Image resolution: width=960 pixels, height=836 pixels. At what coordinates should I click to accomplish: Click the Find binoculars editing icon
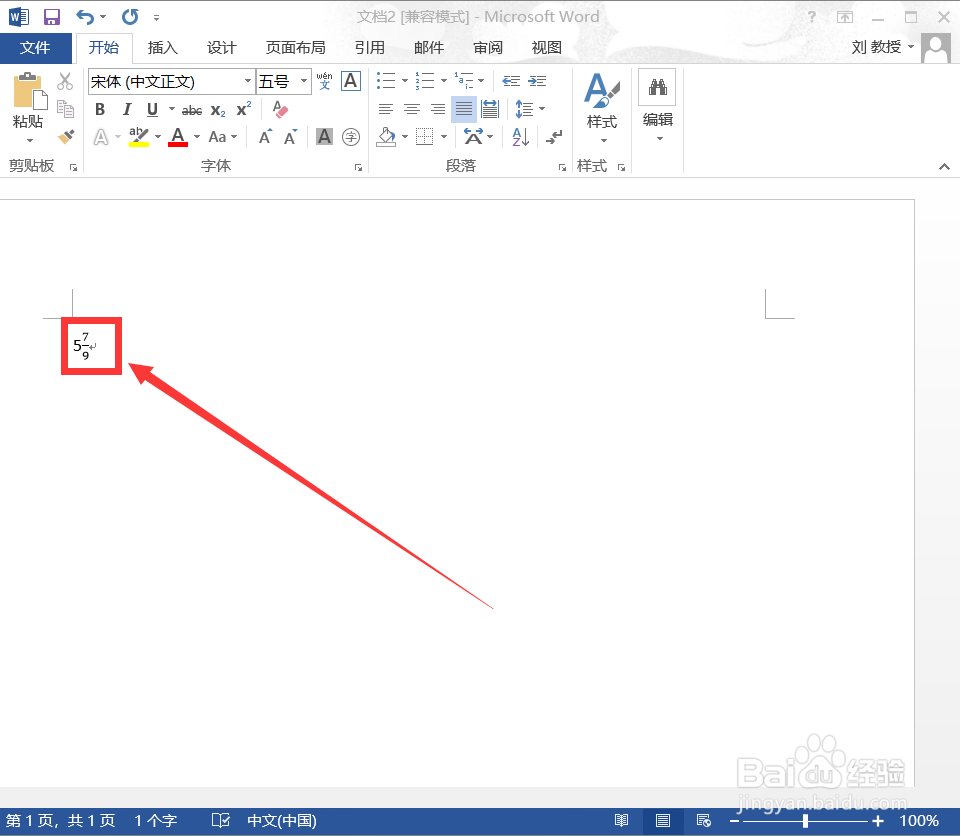pos(658,87)
